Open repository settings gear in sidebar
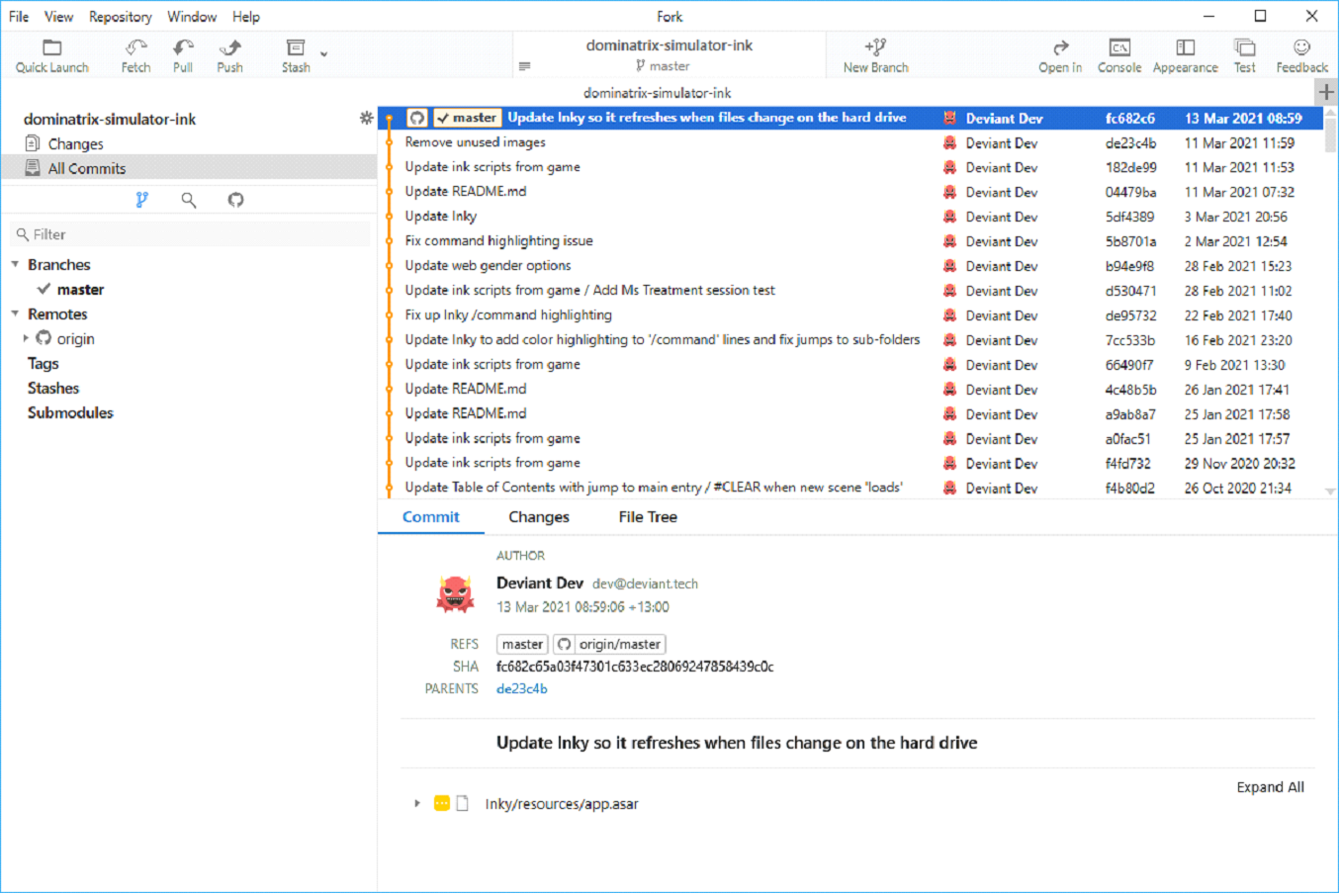 (366, 118)
